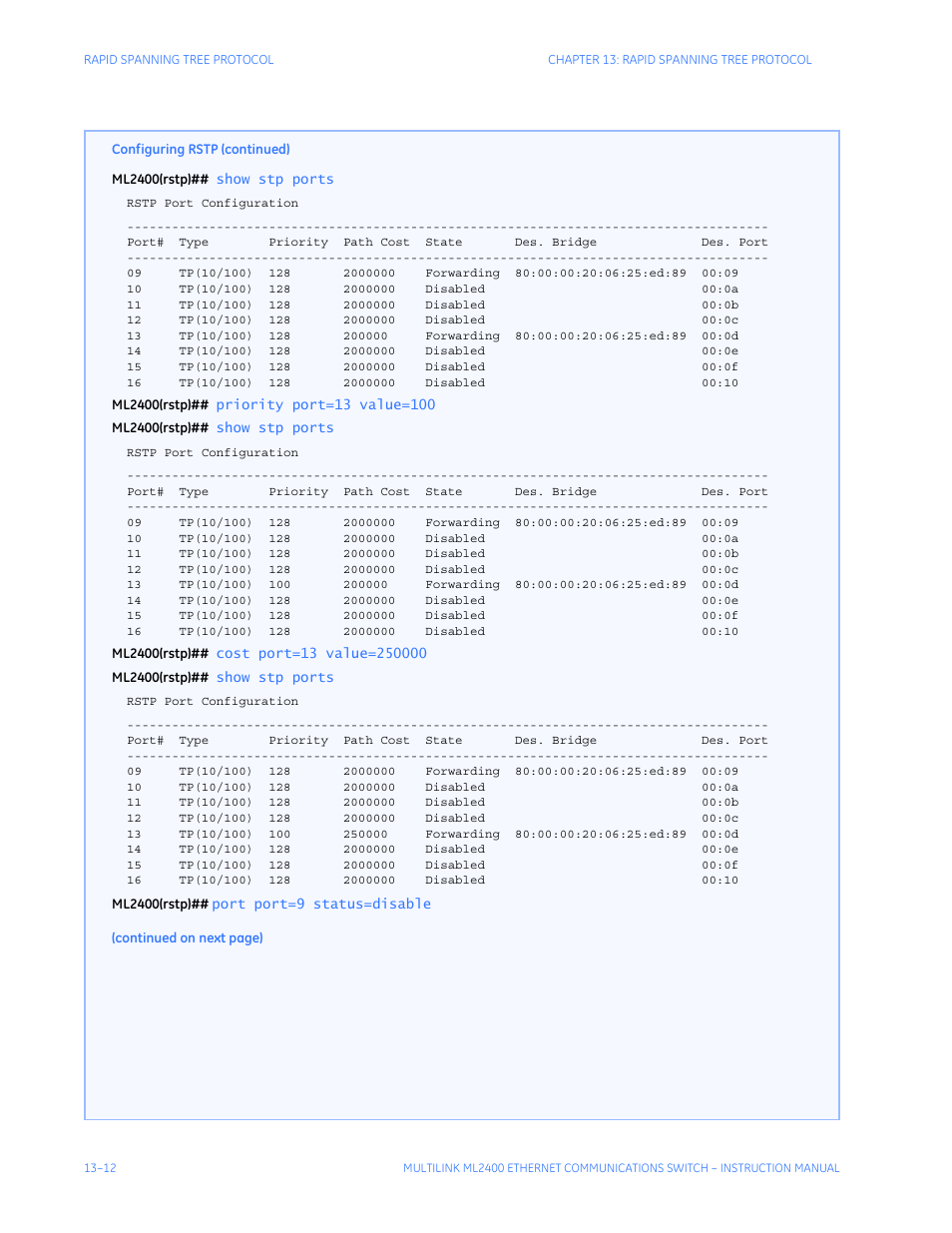Click the "CHAPTER 13: RAPID SPANNING TREE PROTOCOL" header
Viewport: 952px width, 1233px height.
679,60
